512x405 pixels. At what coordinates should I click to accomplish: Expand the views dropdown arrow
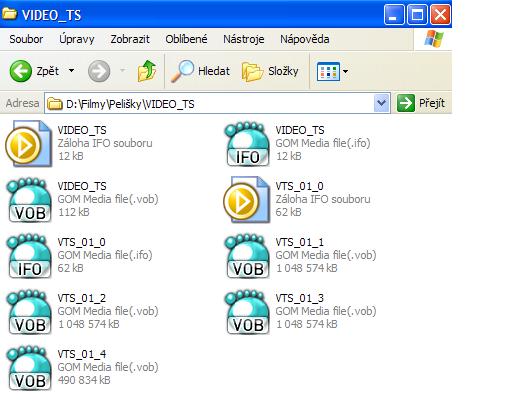(x=345, y=71)
